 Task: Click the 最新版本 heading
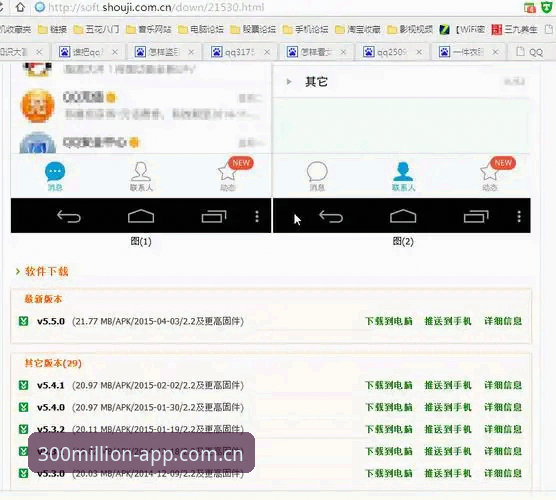(x=43, y=299)
